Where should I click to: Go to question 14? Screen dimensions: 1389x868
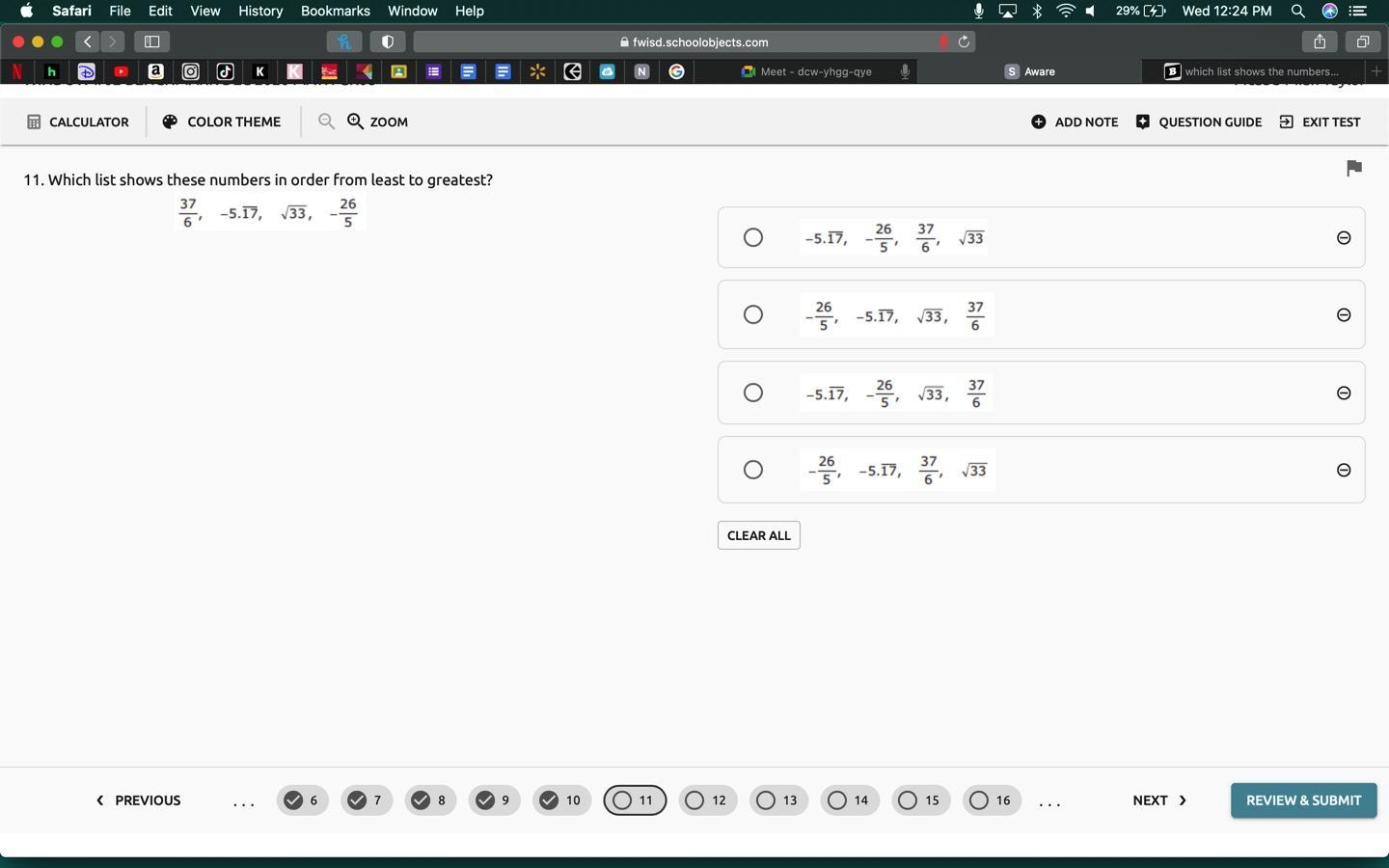850,800
